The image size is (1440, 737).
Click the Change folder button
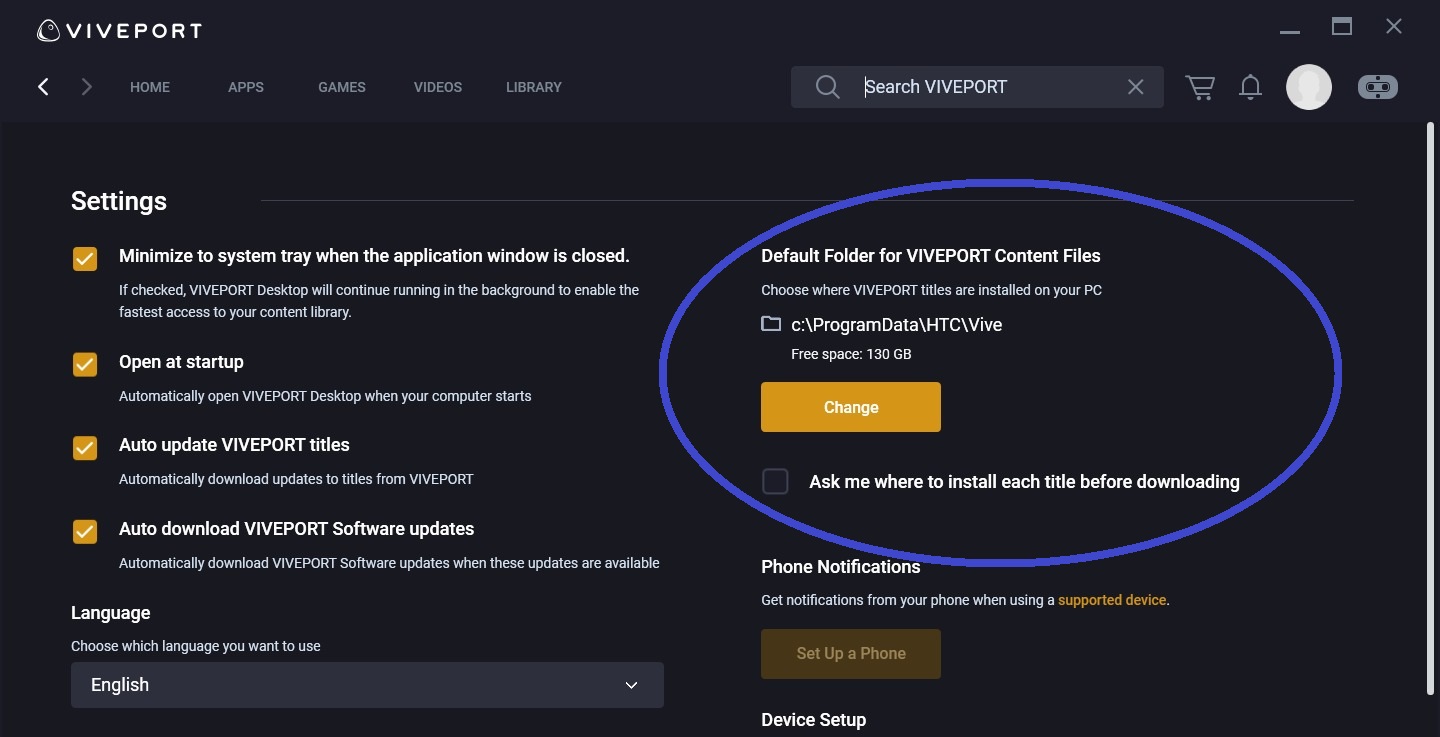[851, 407]
